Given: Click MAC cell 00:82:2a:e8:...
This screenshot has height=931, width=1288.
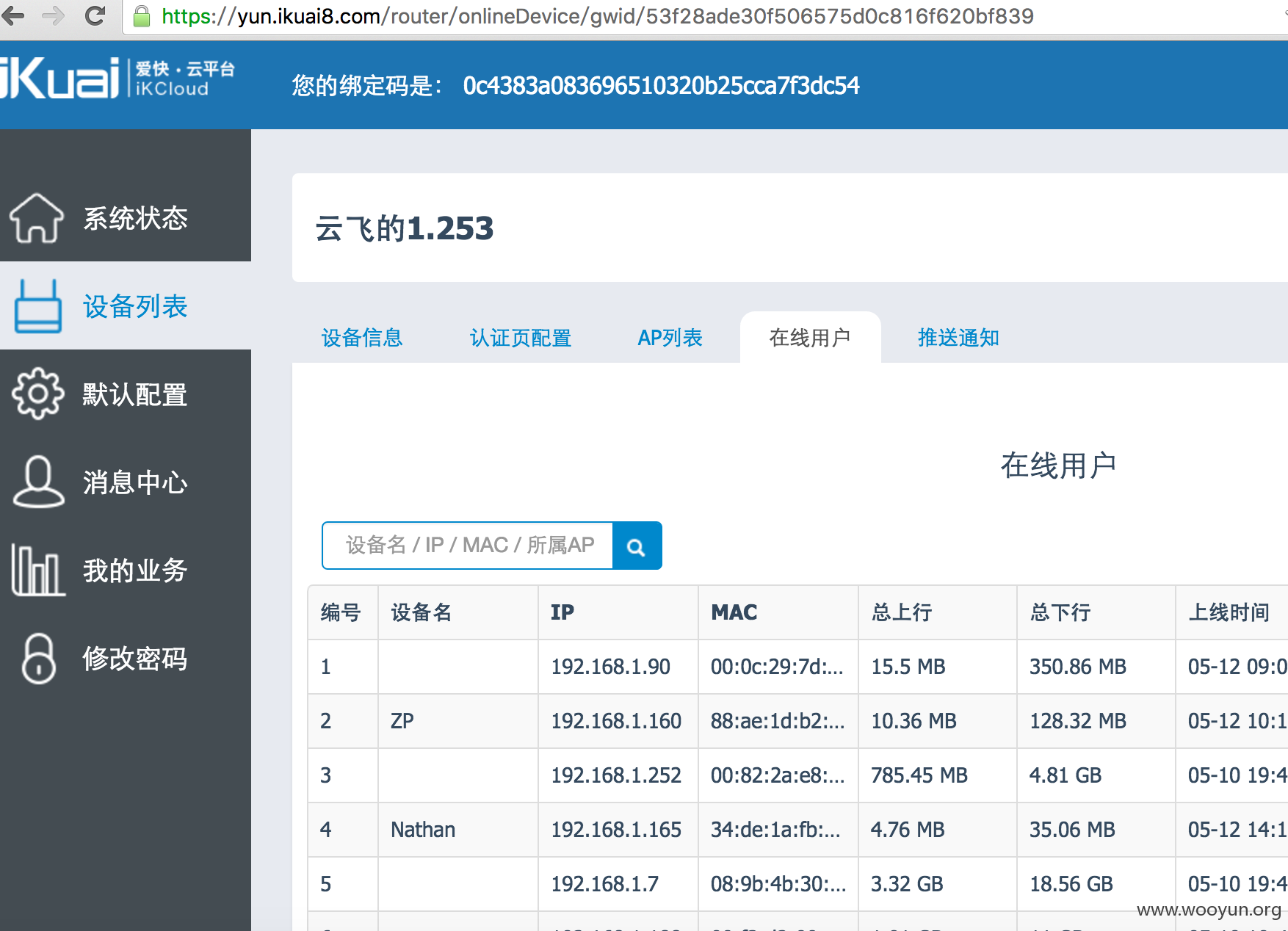Looking at the screenshot, I should pos(778,775).
